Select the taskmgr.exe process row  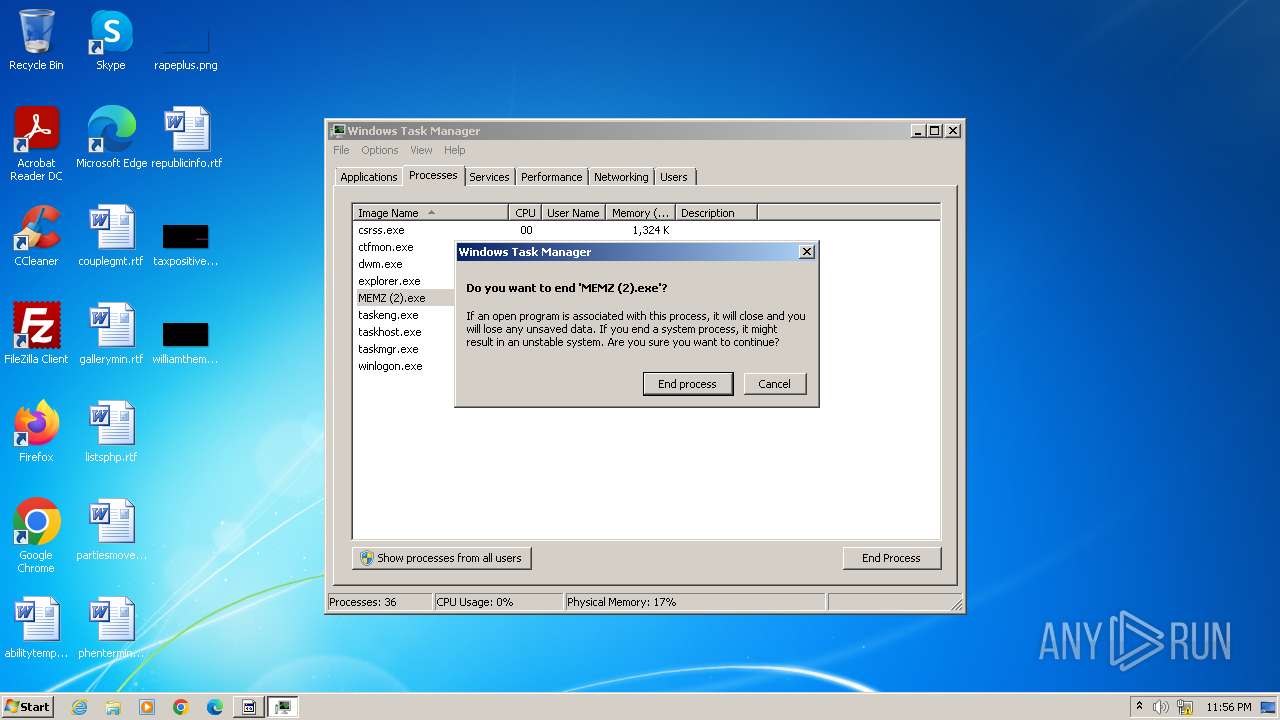point(404,349)
